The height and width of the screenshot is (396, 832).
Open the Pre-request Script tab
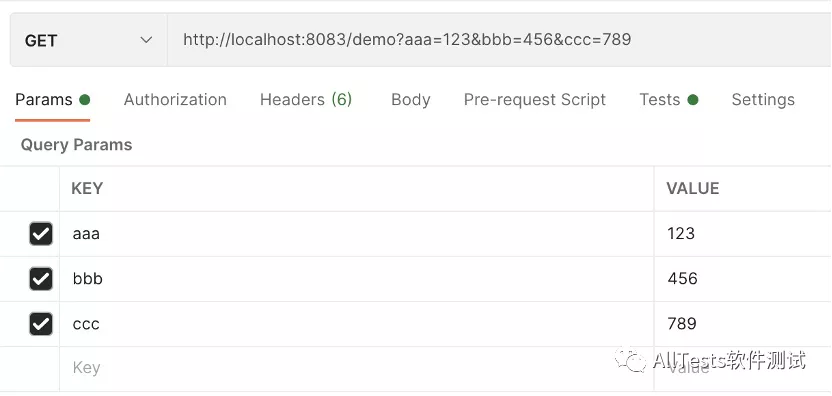point(535,100)
